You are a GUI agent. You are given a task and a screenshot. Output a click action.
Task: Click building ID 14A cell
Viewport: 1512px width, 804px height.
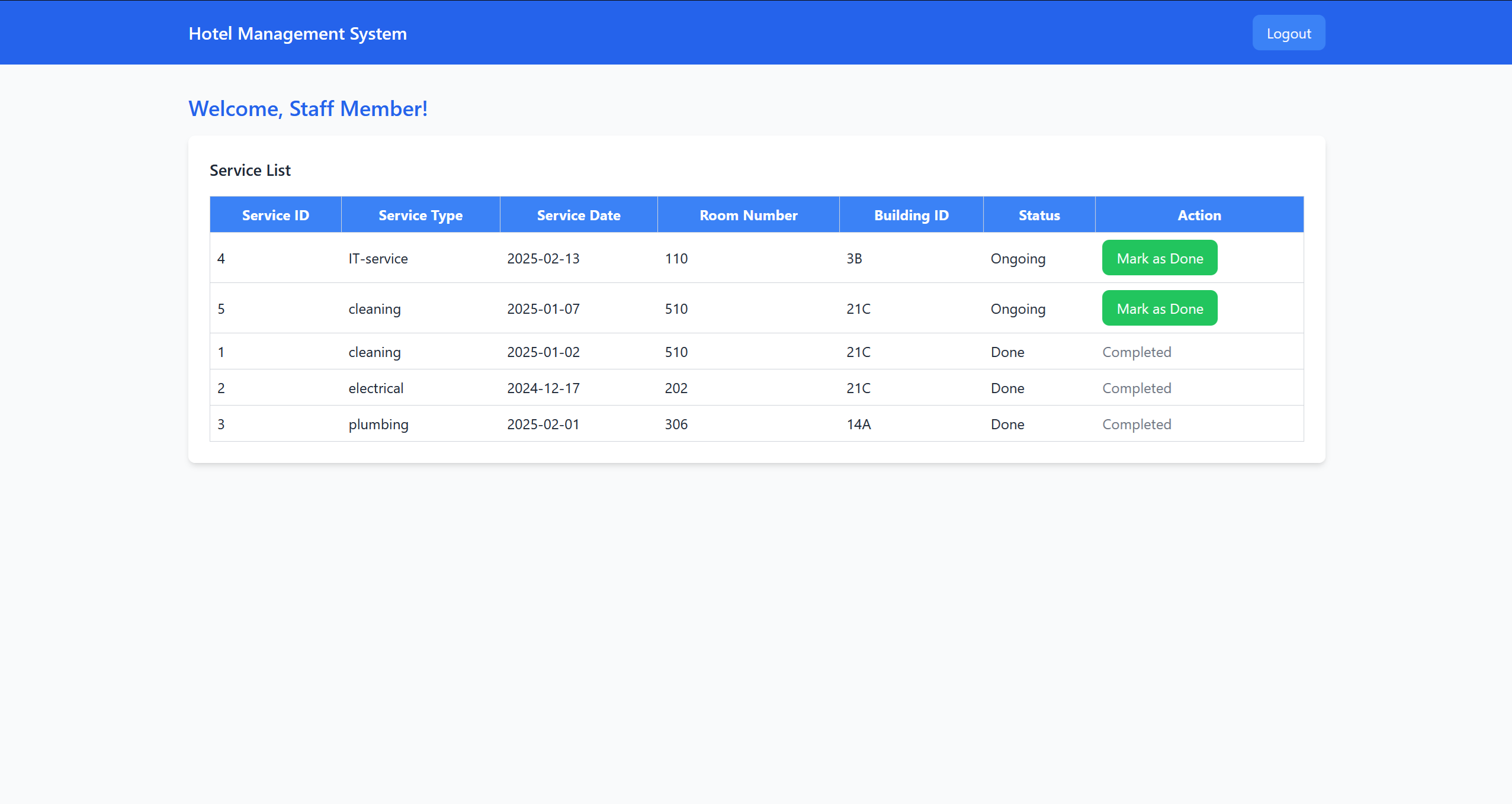(858, 424)
